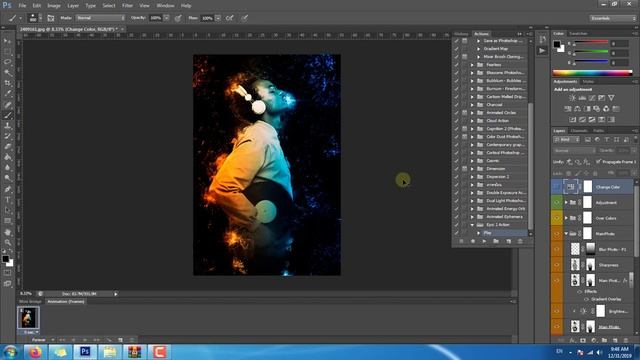This screenshot has width=640, height=360.
Task: Create new group icon in Layers panel
Action: 604,340
